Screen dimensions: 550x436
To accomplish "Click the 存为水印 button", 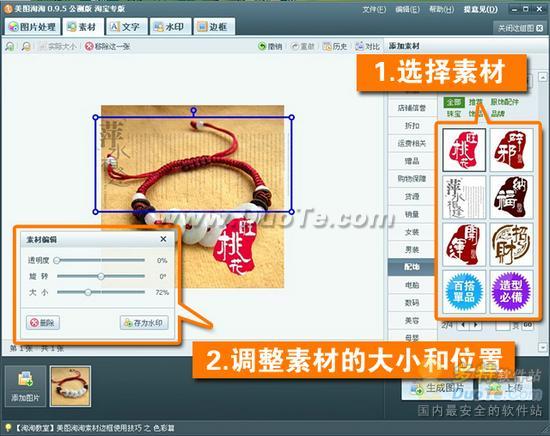I will (x=144, y=323).
